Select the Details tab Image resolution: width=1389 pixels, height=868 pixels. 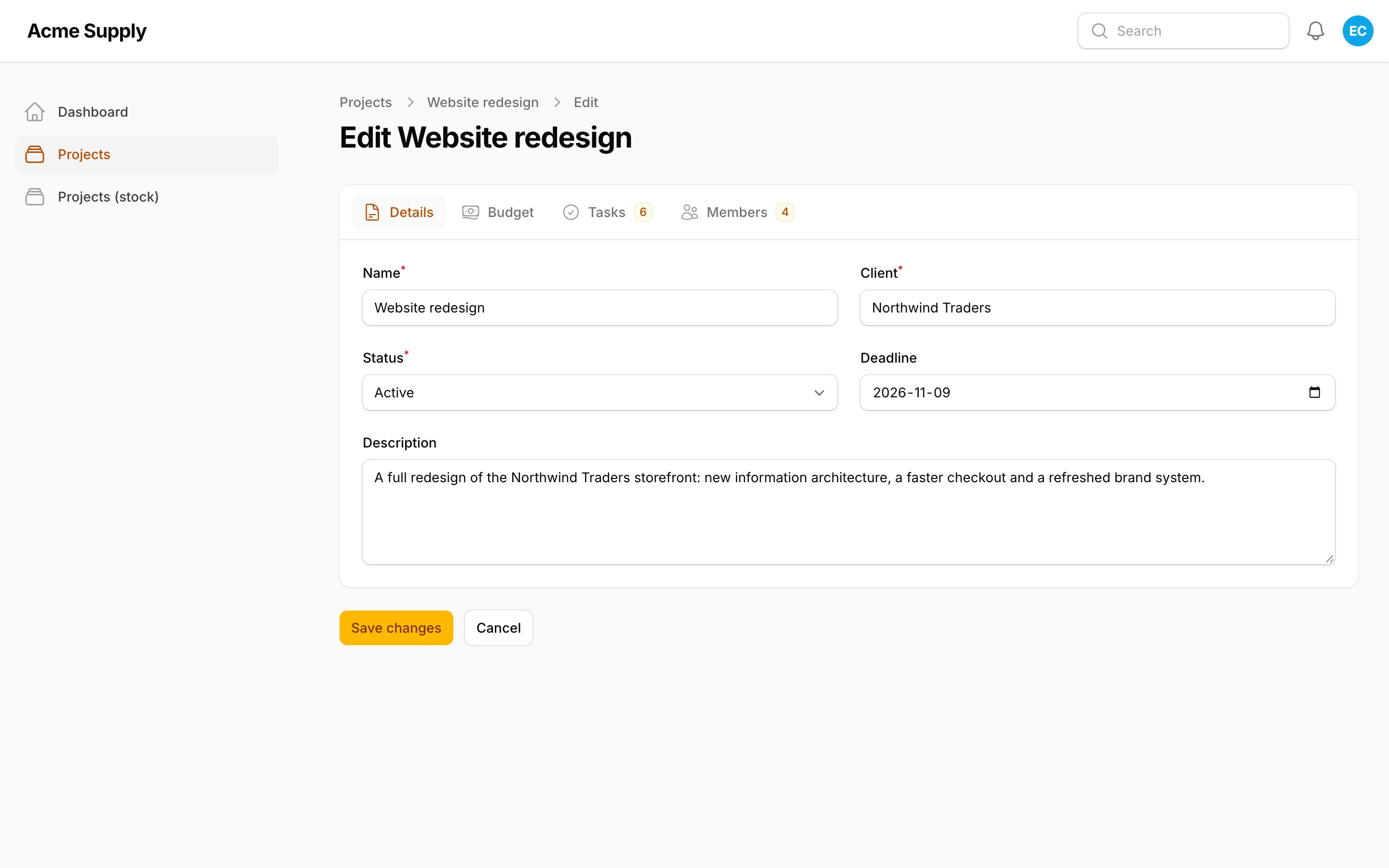(399, 212)
